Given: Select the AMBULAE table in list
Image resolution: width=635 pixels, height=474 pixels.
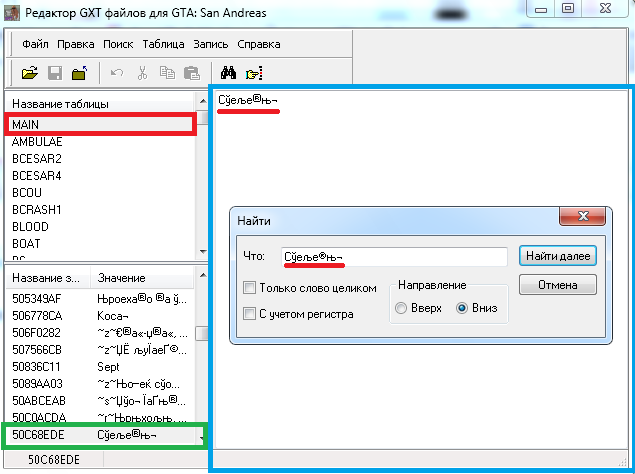Looking at the screenshot, I should (37, 142).
